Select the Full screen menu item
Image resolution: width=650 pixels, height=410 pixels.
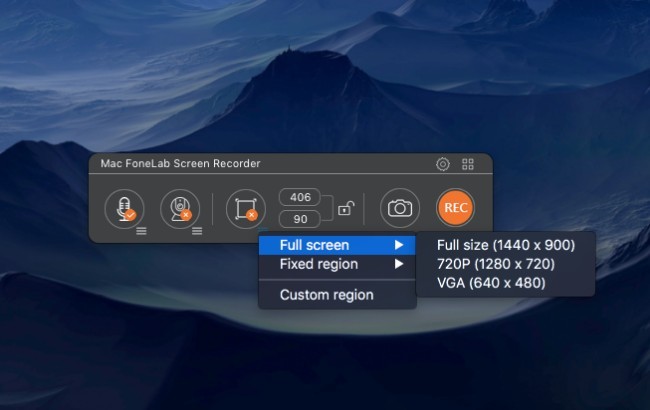click(x=337, y=245)
